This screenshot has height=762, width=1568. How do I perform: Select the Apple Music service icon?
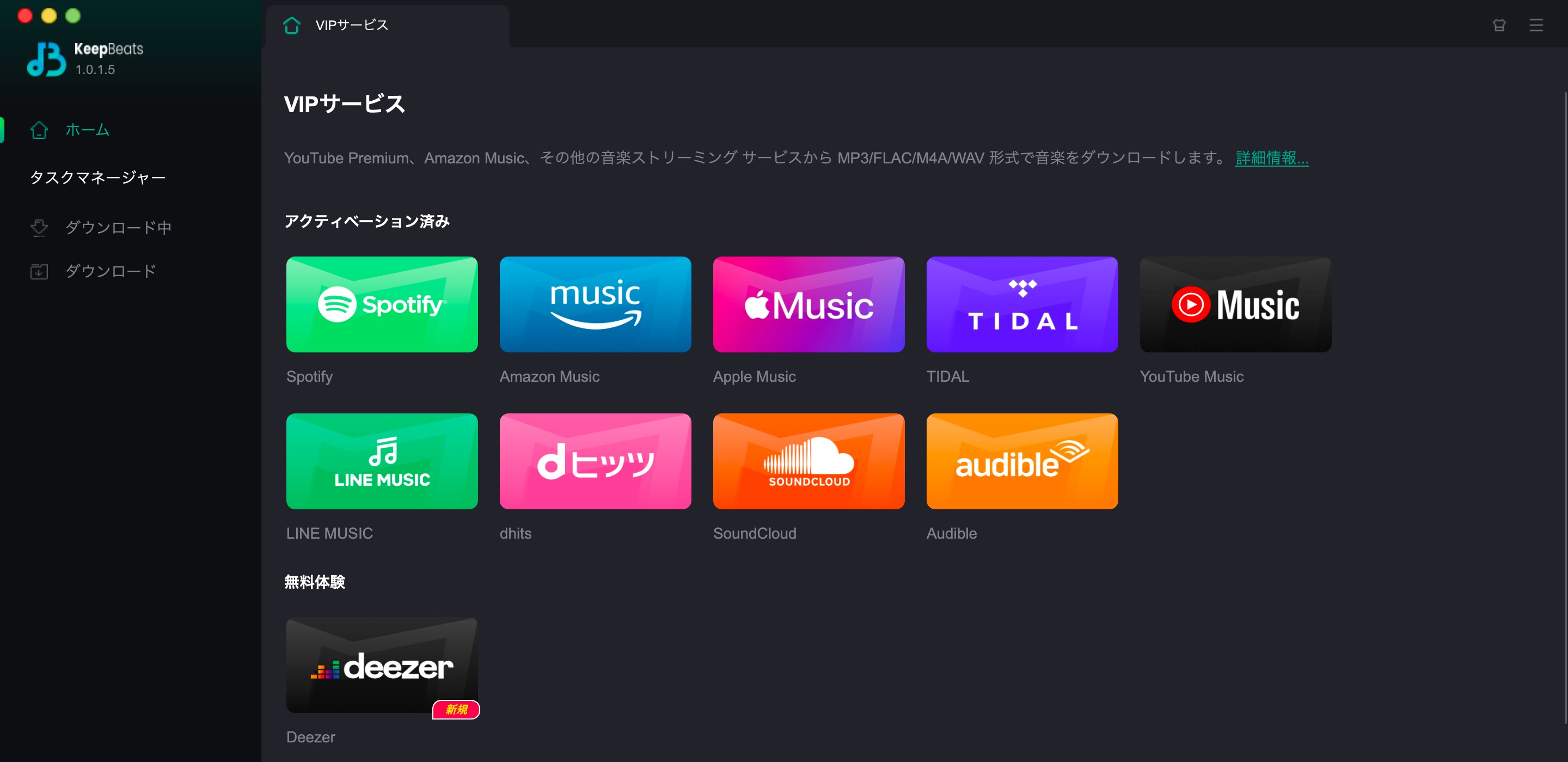click(808, 304)
